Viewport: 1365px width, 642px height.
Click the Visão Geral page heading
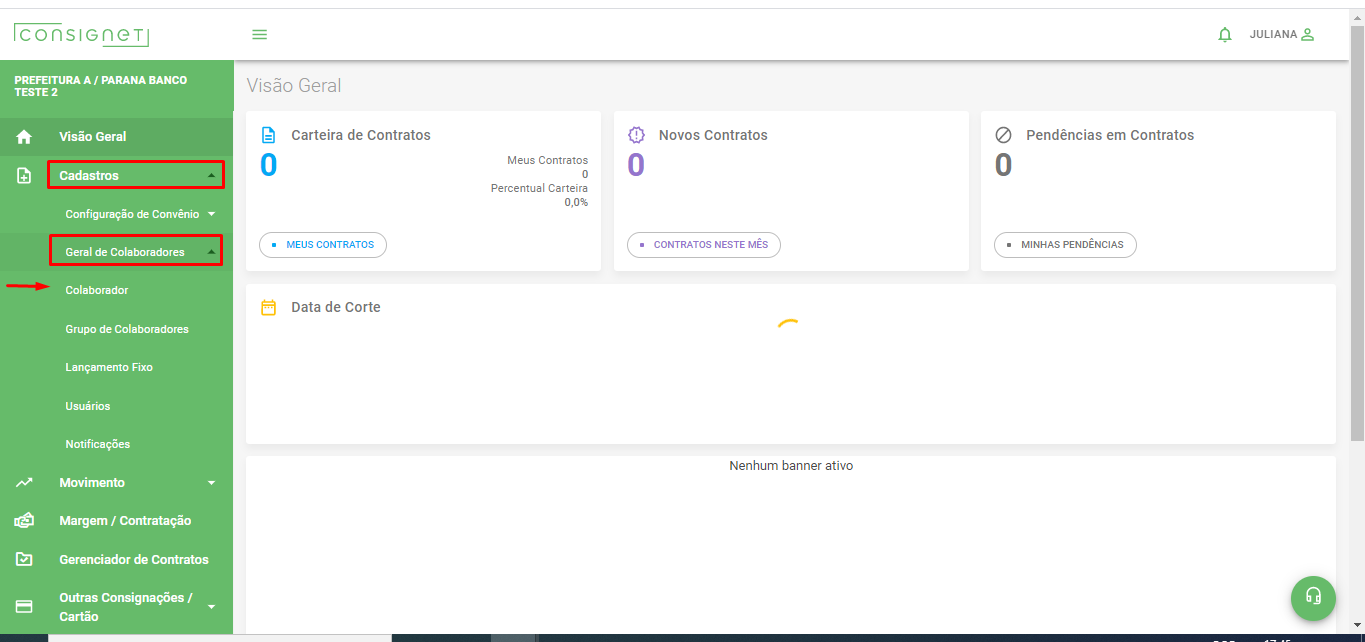pyautogui.click(x=294, y=86)
